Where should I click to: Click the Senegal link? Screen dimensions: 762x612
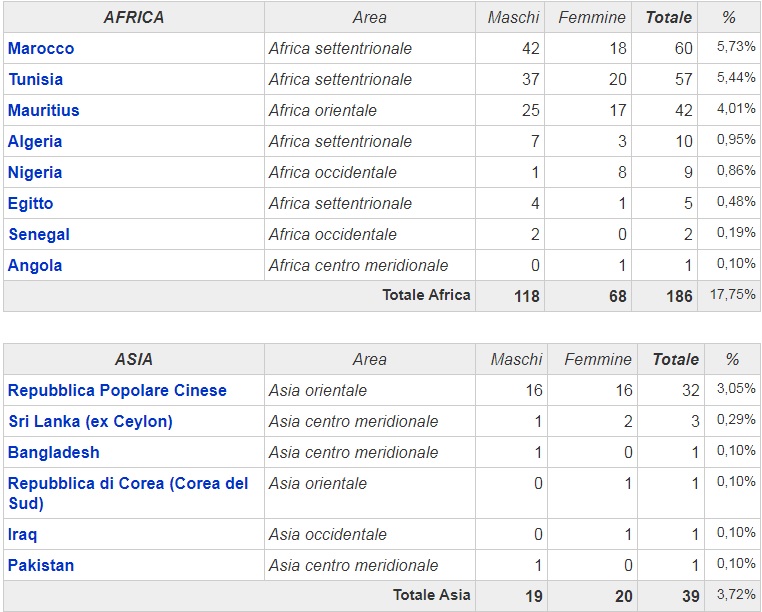tap(39, 234)
